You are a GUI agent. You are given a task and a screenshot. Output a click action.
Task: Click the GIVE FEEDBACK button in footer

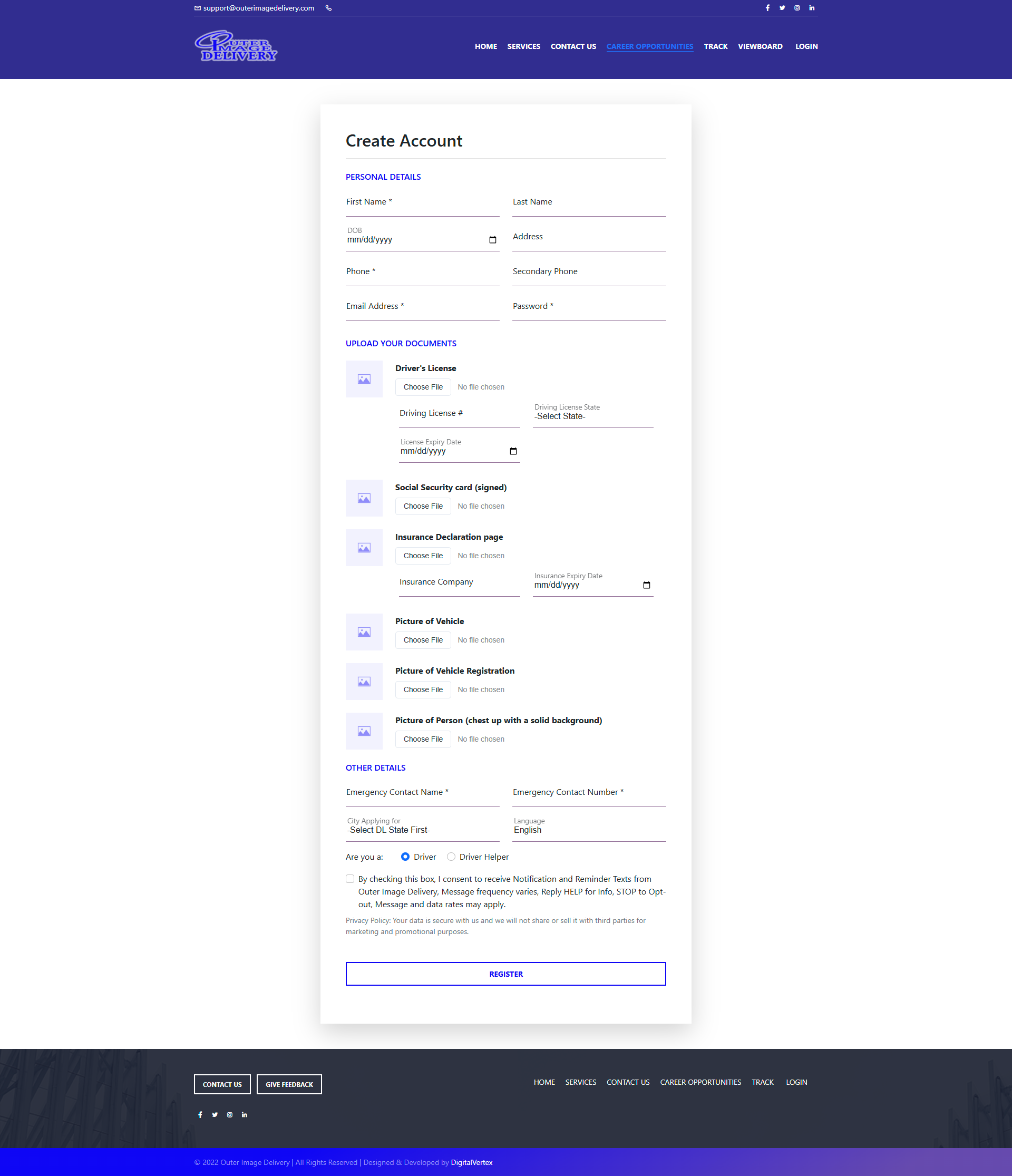coord(289,1084)
